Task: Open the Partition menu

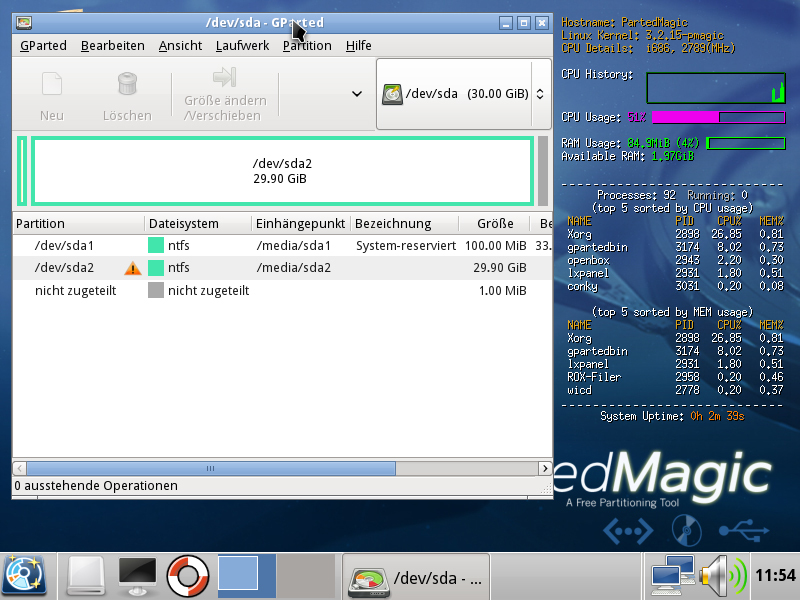Action: click(x=307, y=45)
